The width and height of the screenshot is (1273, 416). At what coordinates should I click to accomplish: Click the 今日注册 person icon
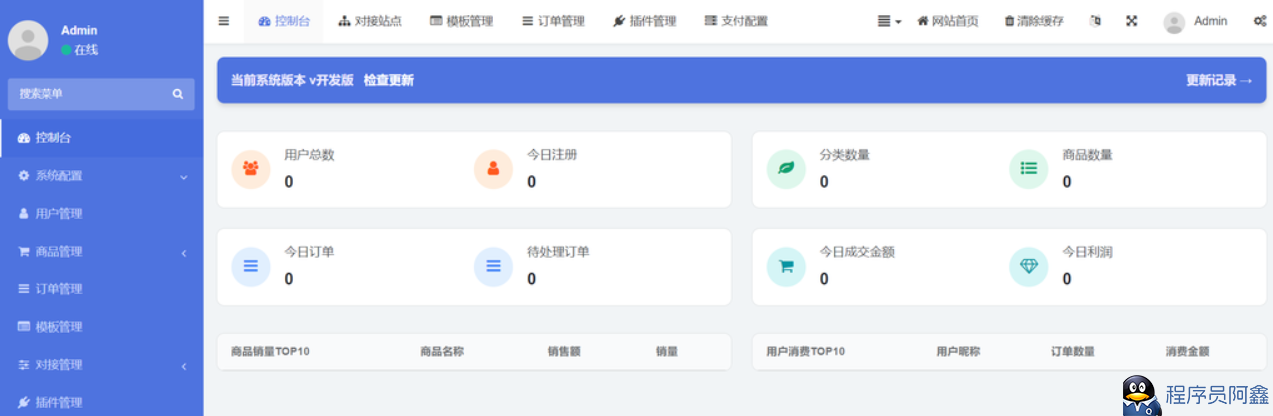[493, 169]
